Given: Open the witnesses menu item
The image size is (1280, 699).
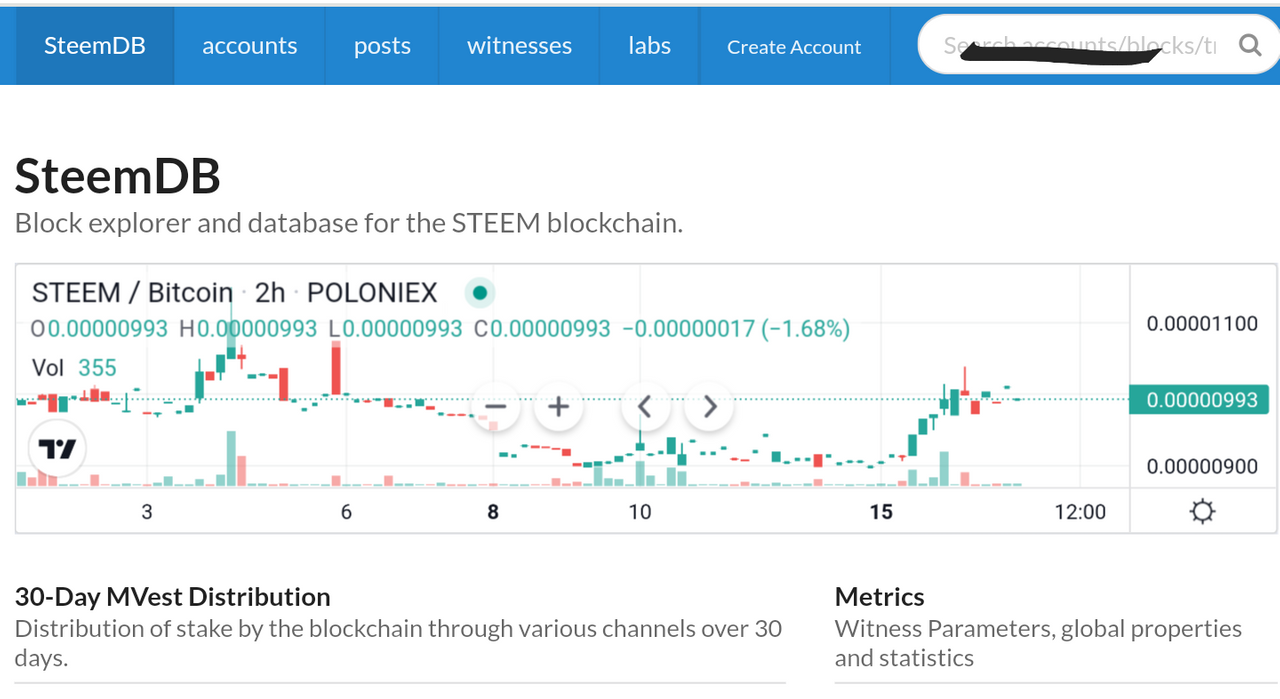Looking at the screenshot, I should coord(519,45).
